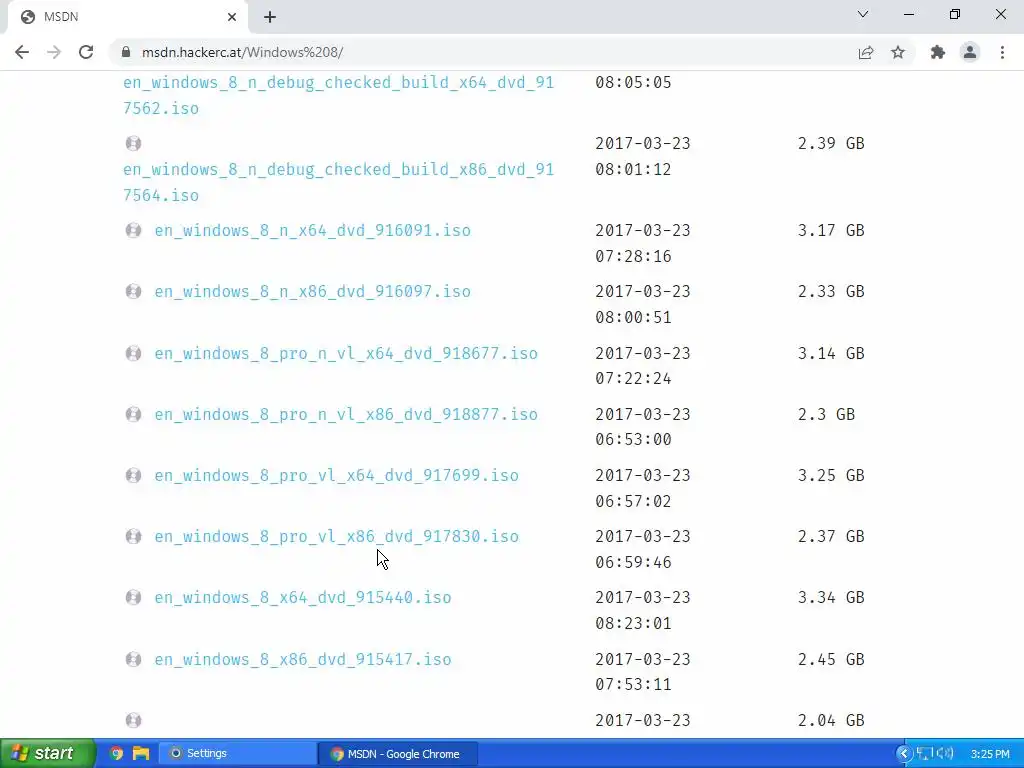Click the 2.3 GB size value
Image resolution: width=1024 pixels, height=768 pixels.
click(826, 414)
